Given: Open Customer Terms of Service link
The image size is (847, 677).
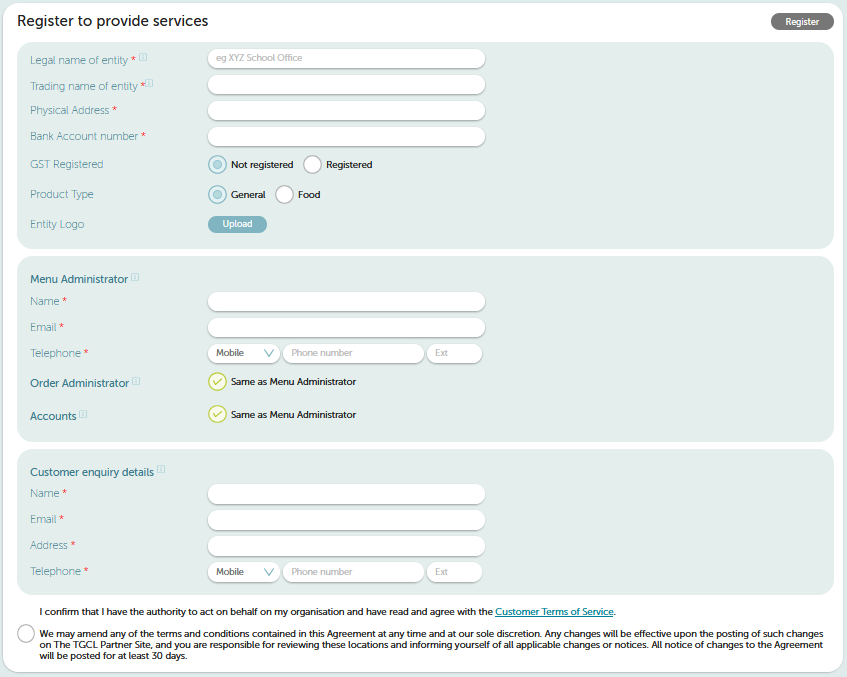Looking at the screenshot, I should tap(554, 612).
